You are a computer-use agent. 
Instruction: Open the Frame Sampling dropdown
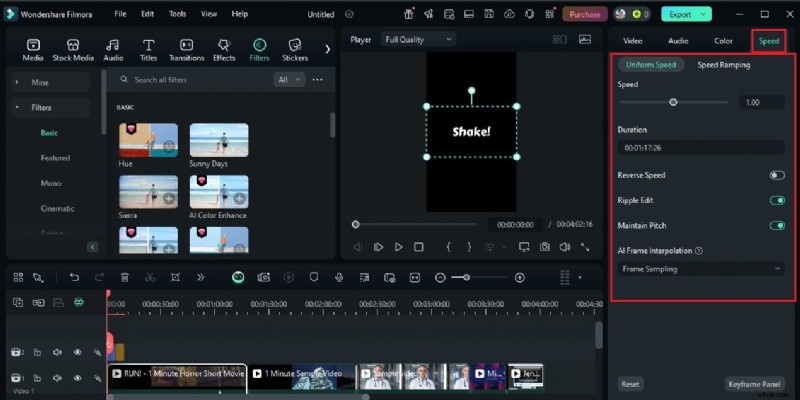pos(701,269)
